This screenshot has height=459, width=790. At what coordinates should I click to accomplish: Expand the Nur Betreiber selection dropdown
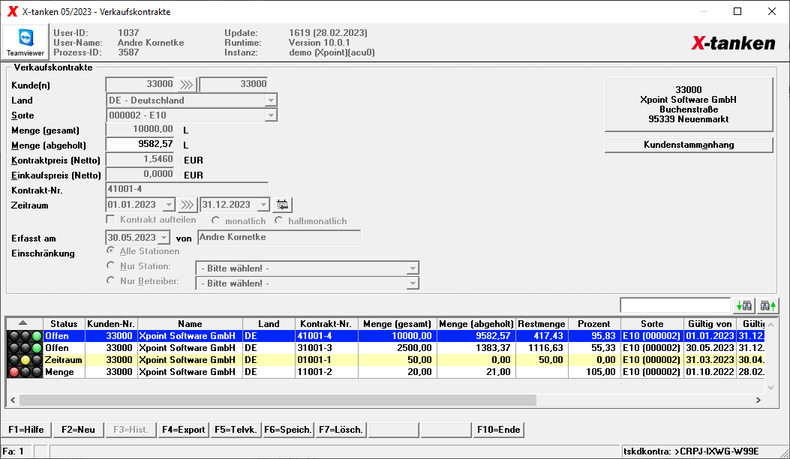(412, 284)
